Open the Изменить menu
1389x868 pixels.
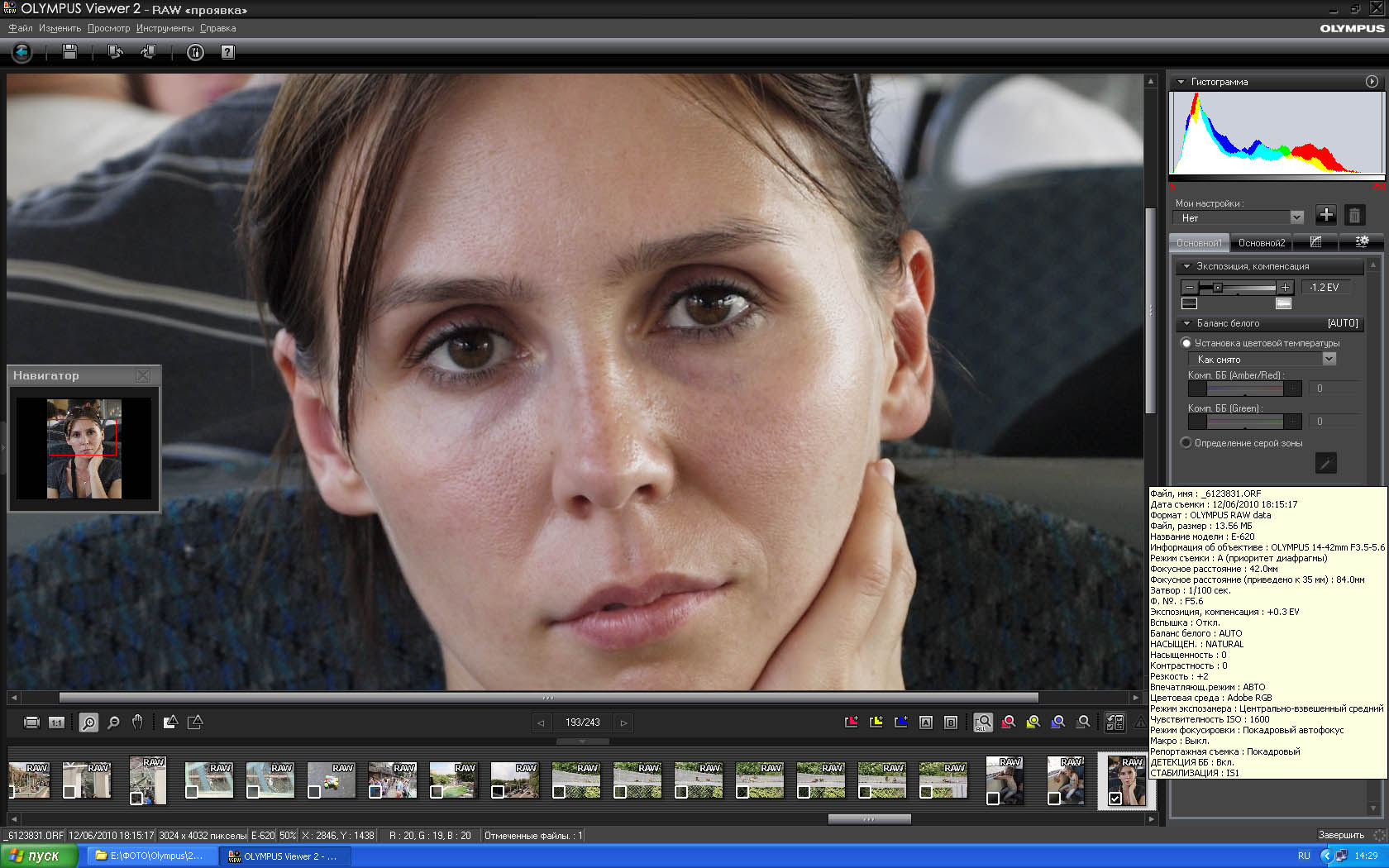tap(60, 28)
